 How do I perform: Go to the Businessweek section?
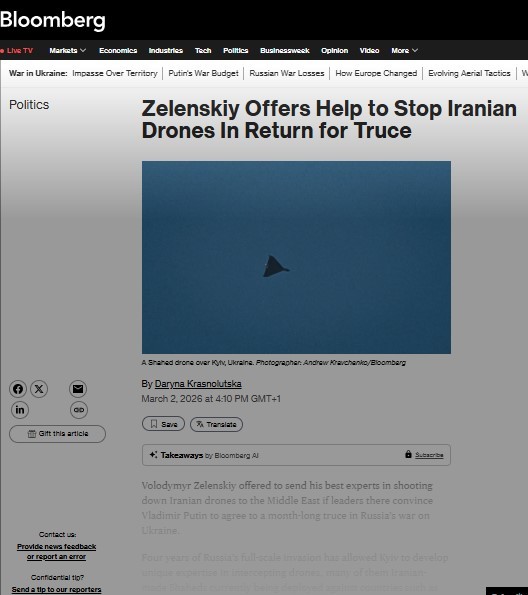(x=285, y=50)
